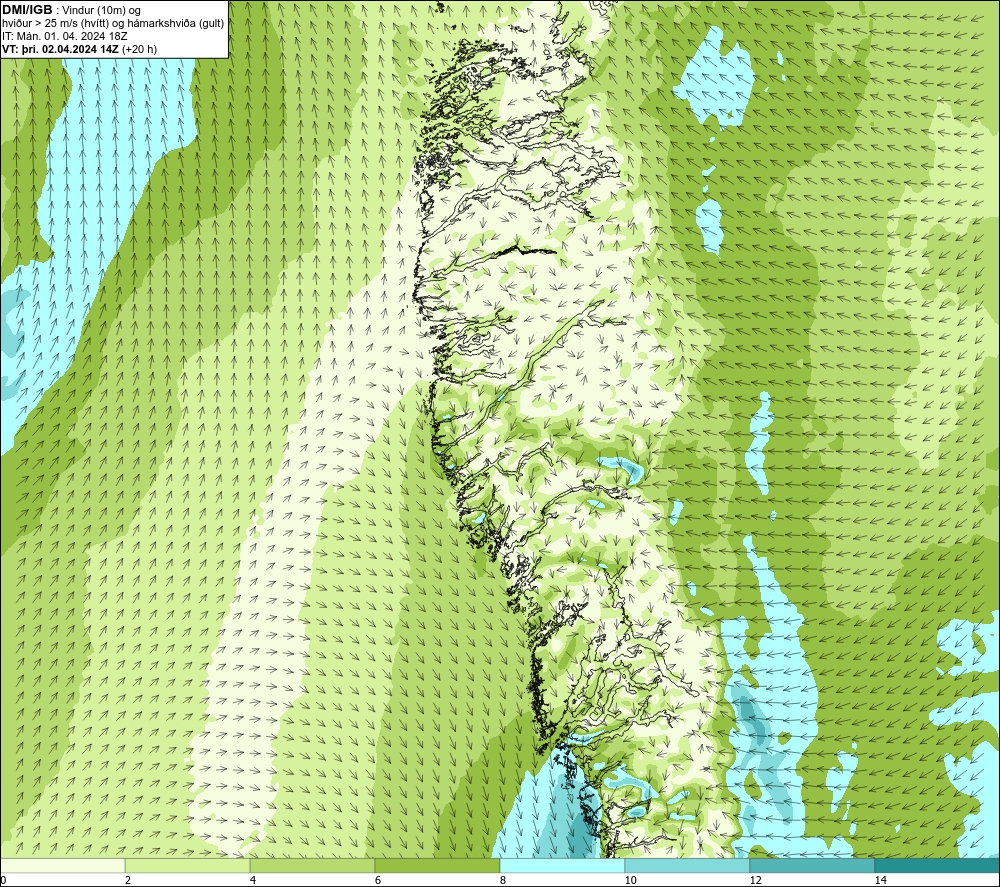Click the 0–2 m/s palest legend swatch
The image size is (1000, 887).
(62, 865)
